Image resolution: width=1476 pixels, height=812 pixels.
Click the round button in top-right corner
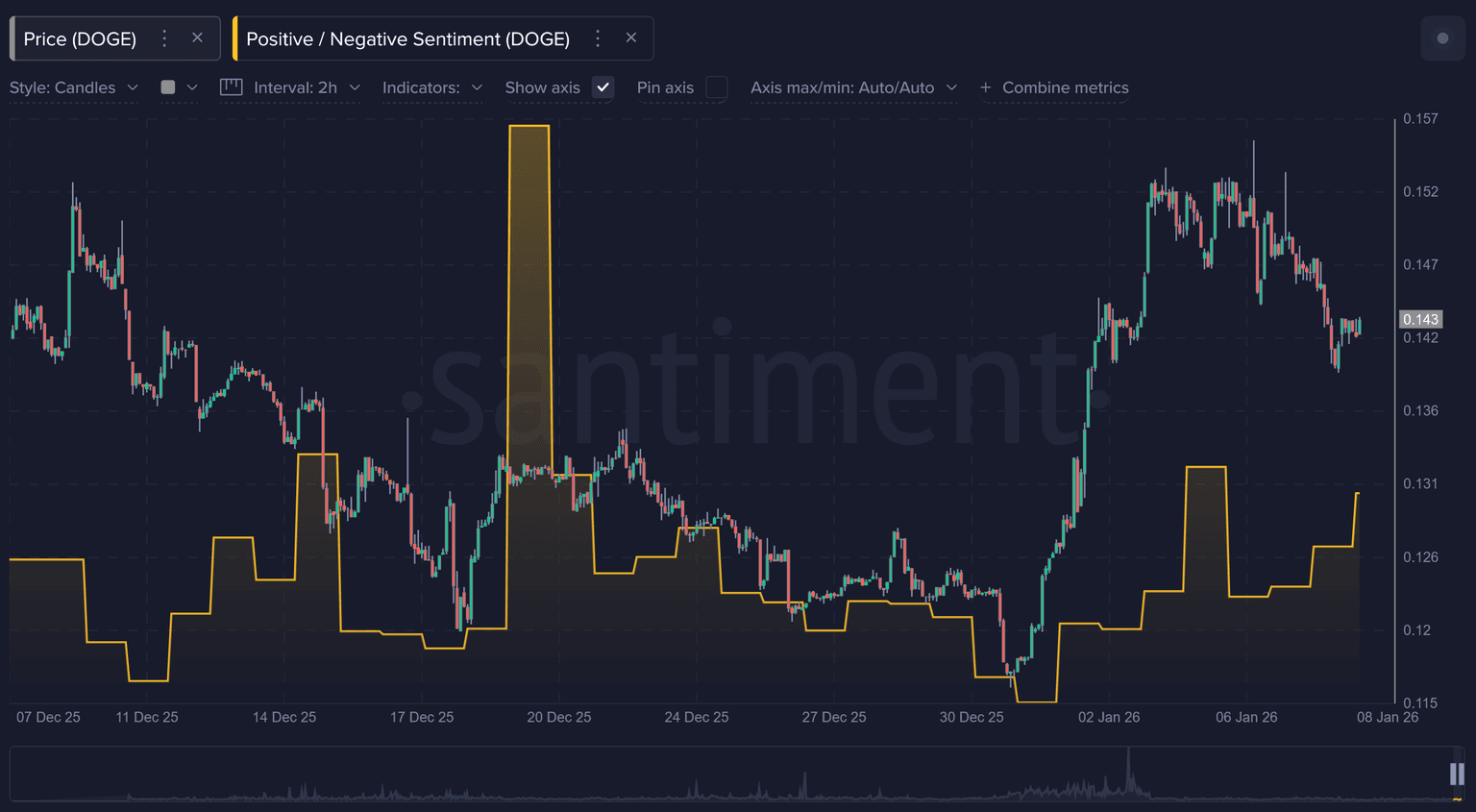tap(1441, 38)
